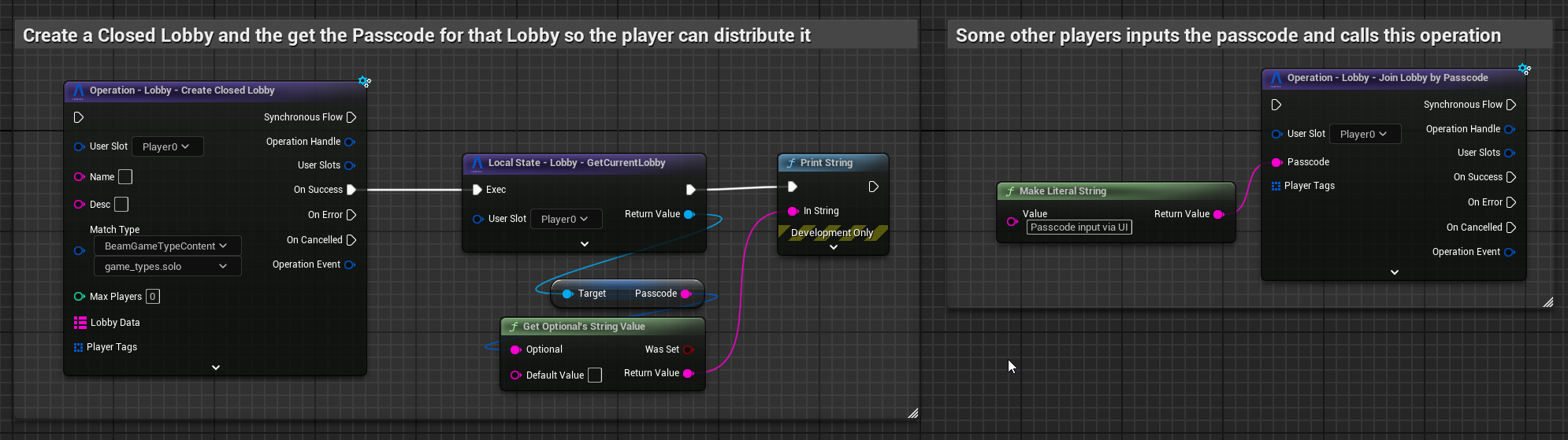Viewport: 1568px width, 440px height.
Task: Click Player Tags array pin on Create Closed Lobby
Action: 78,347
